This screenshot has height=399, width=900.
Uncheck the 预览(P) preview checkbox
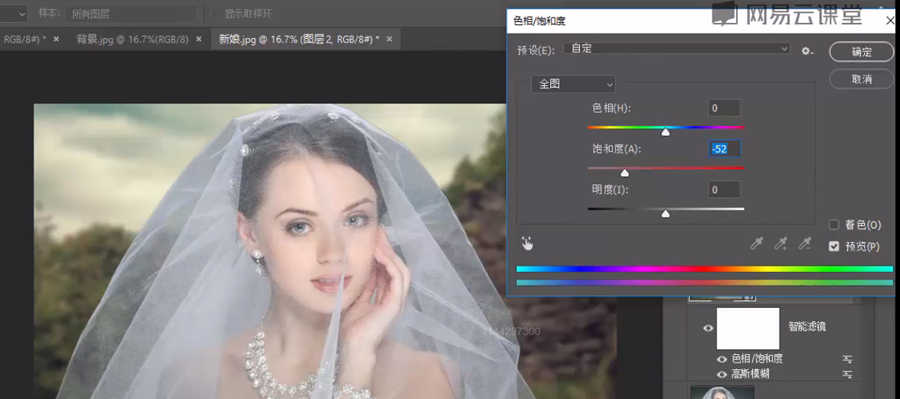(x=834, y=246)
